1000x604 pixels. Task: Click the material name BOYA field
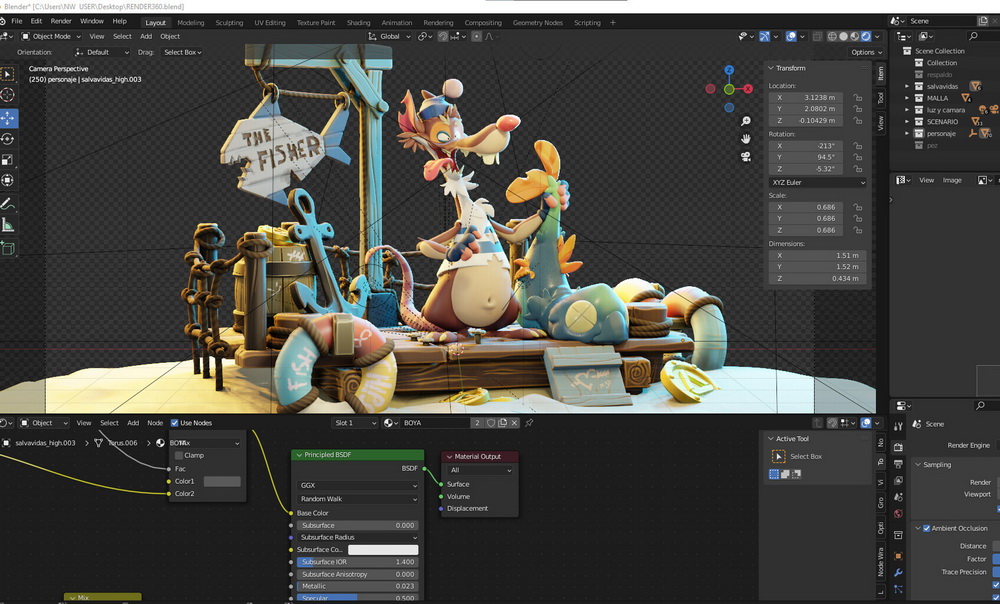436,423
